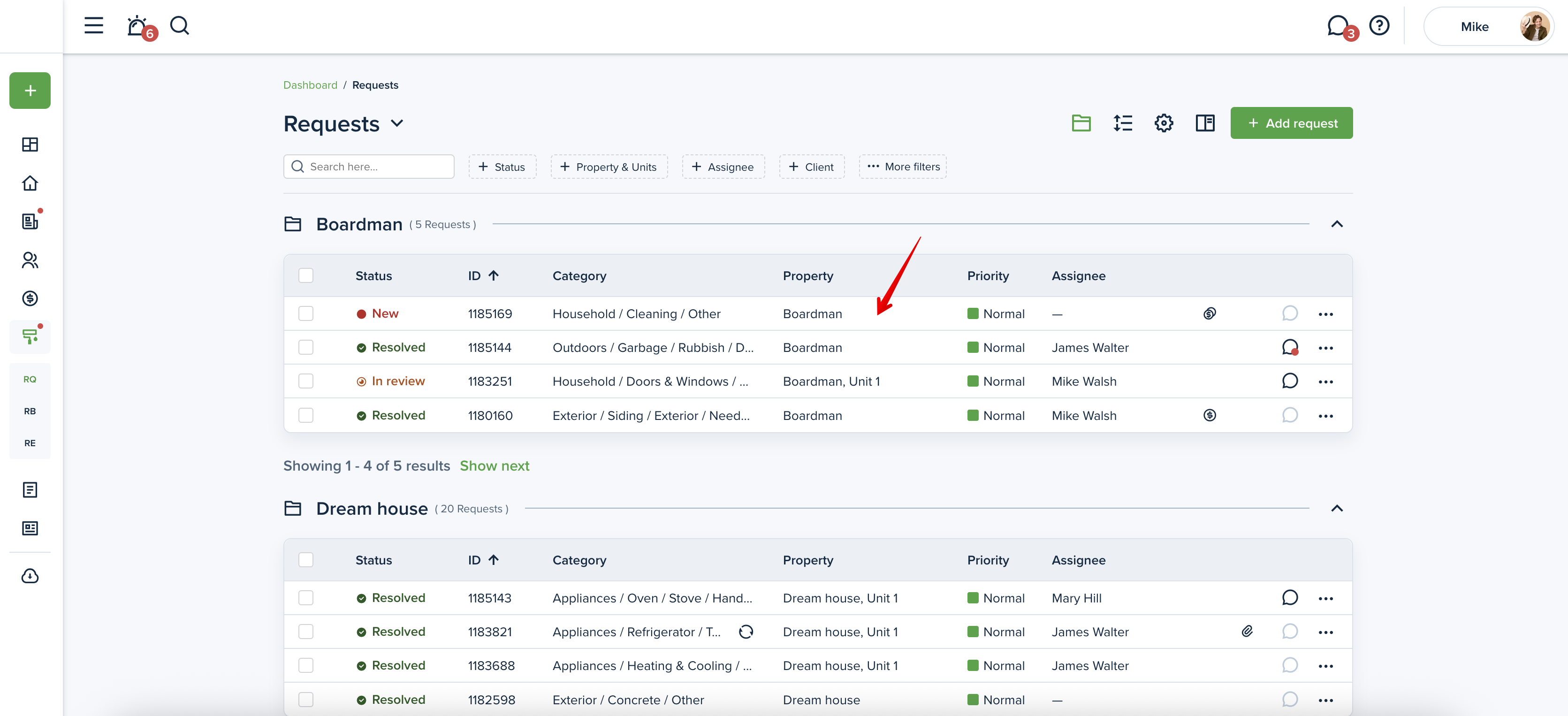Open the folder grouping view icon

[1081, 123]
